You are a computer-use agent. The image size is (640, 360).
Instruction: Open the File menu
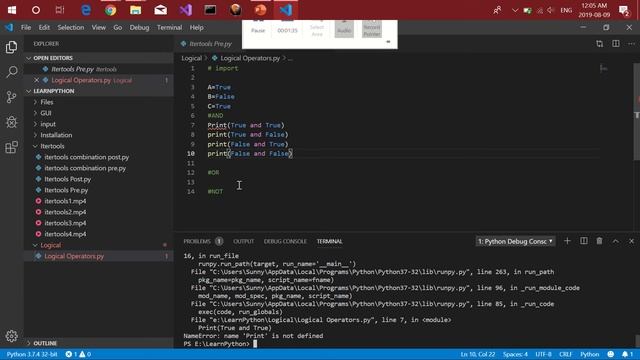tap(26, 27)
